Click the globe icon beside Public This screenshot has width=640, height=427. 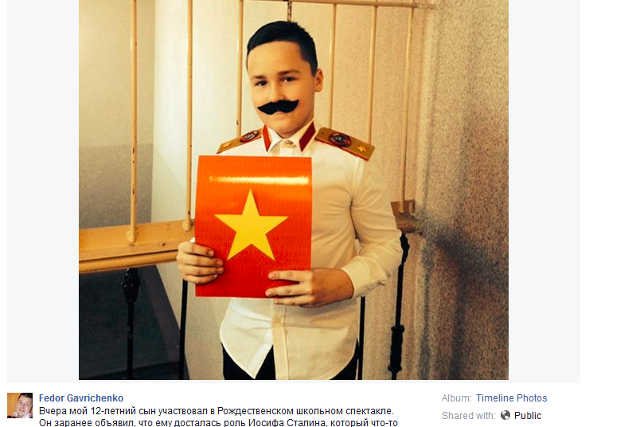(x=505, y=415)
